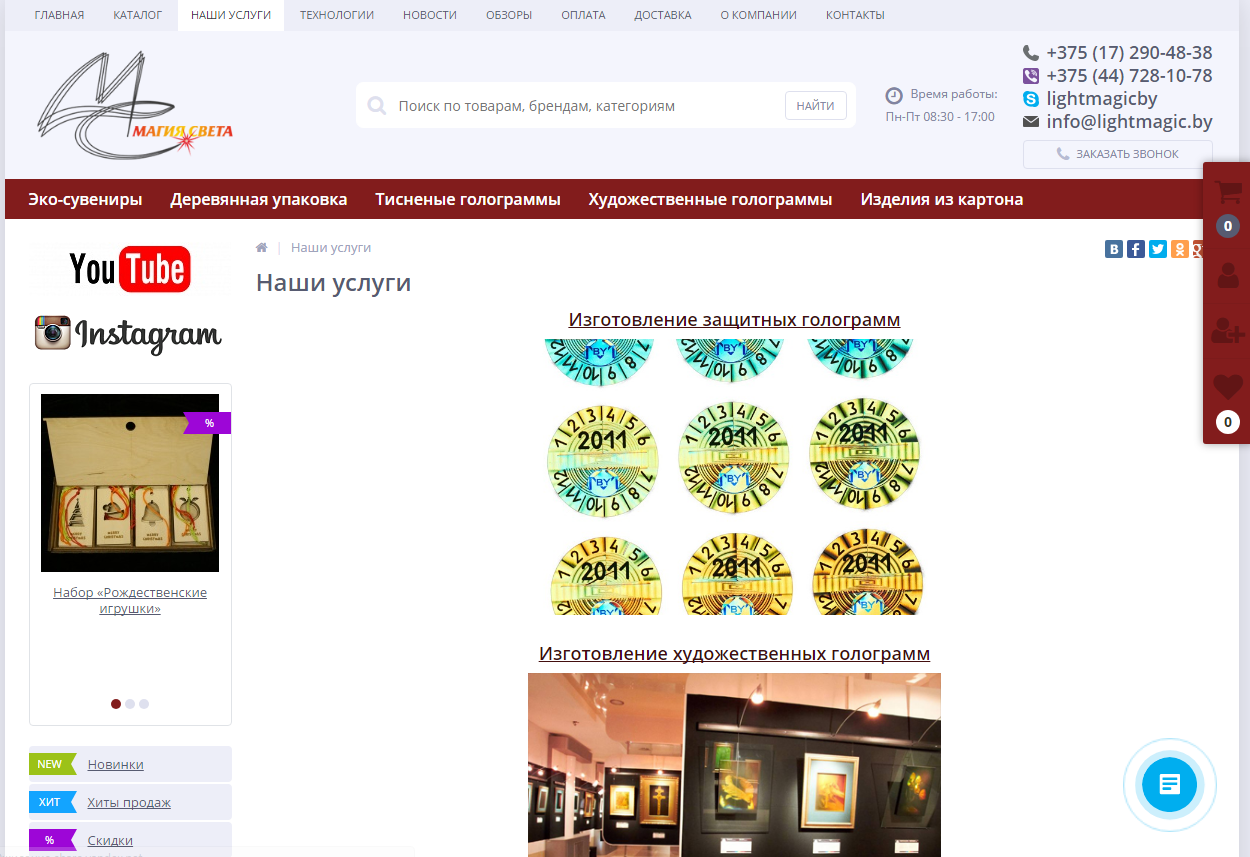Click the user account silhouette icon

click(1228, 275)
